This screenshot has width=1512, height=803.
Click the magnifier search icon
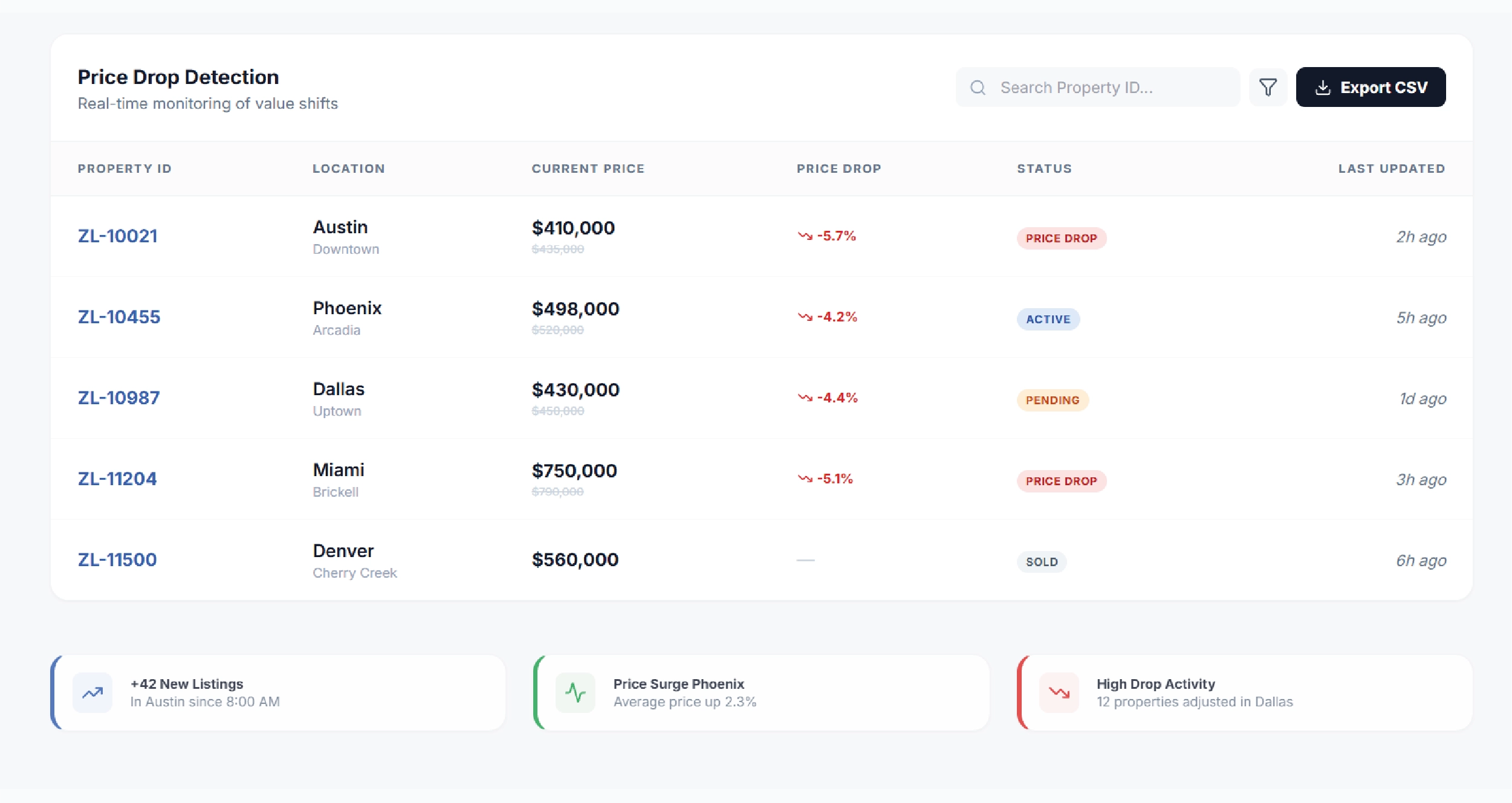point(978,88)
